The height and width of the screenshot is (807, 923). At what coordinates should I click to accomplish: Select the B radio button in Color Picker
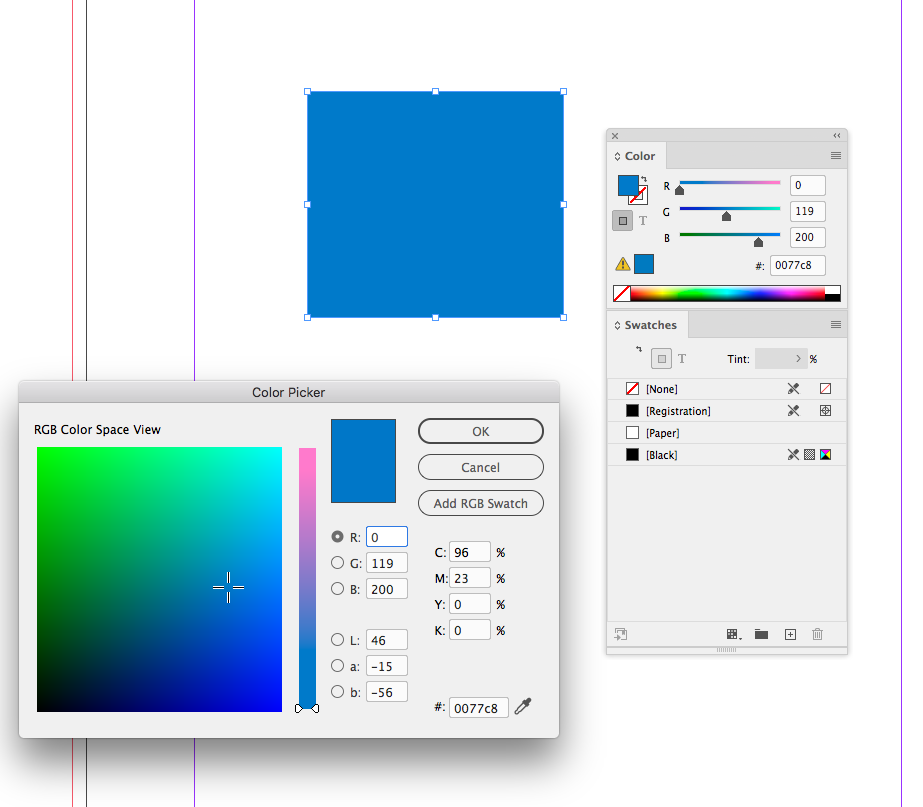338,589
